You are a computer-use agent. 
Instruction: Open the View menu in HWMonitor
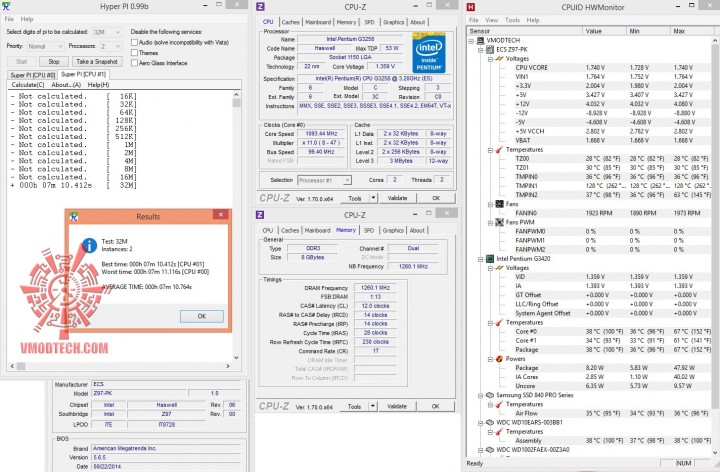[x=491, y=20]
